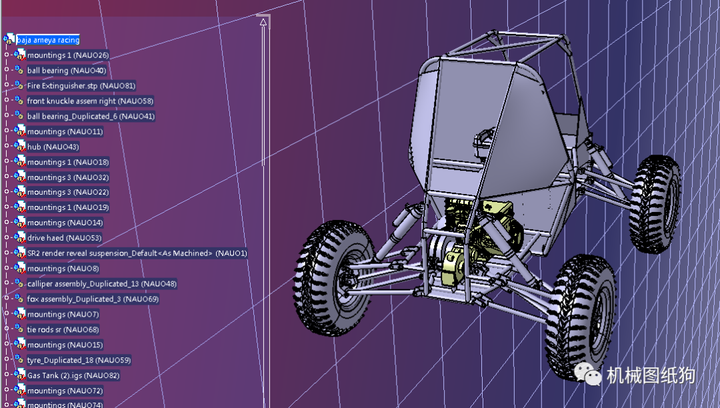The width and height of the screenshot is (720, 408).
Task: Click the icon of mountings 3 (NAUO22)
Action: click(19, 192)
